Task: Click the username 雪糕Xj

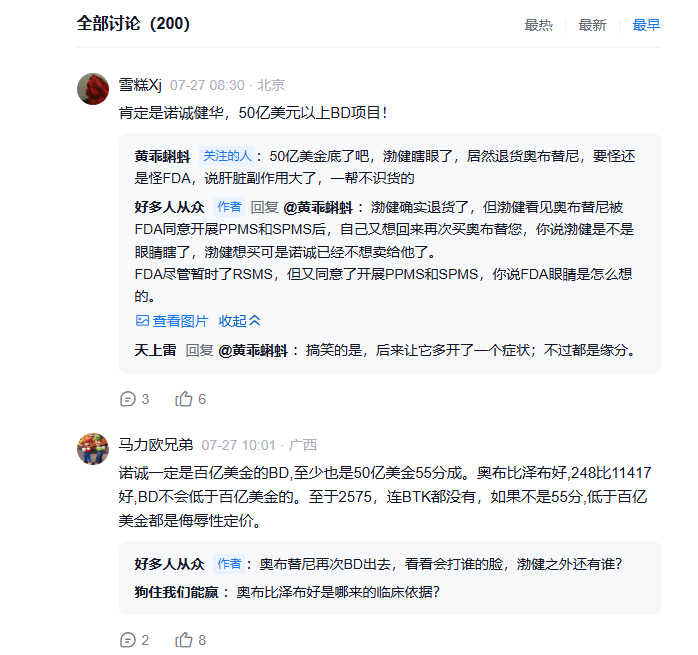Action: (x=140, y=85)
